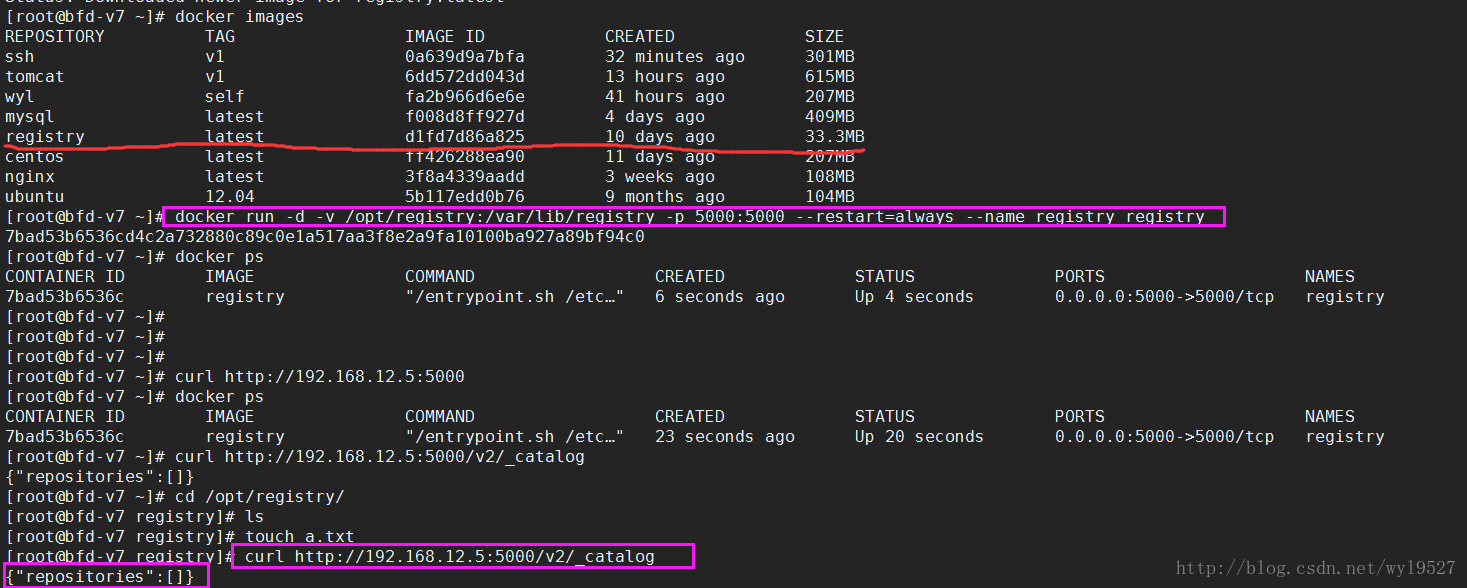Click '23 seconds ago' in docker ps output

tap(725, 436)
